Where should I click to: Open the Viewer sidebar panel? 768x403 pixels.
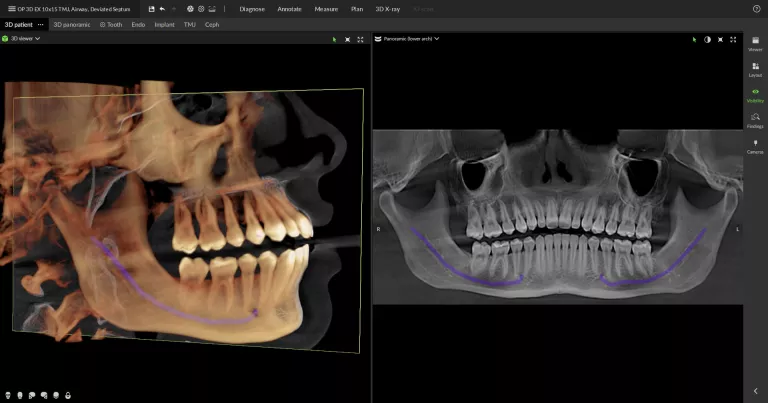755,44
